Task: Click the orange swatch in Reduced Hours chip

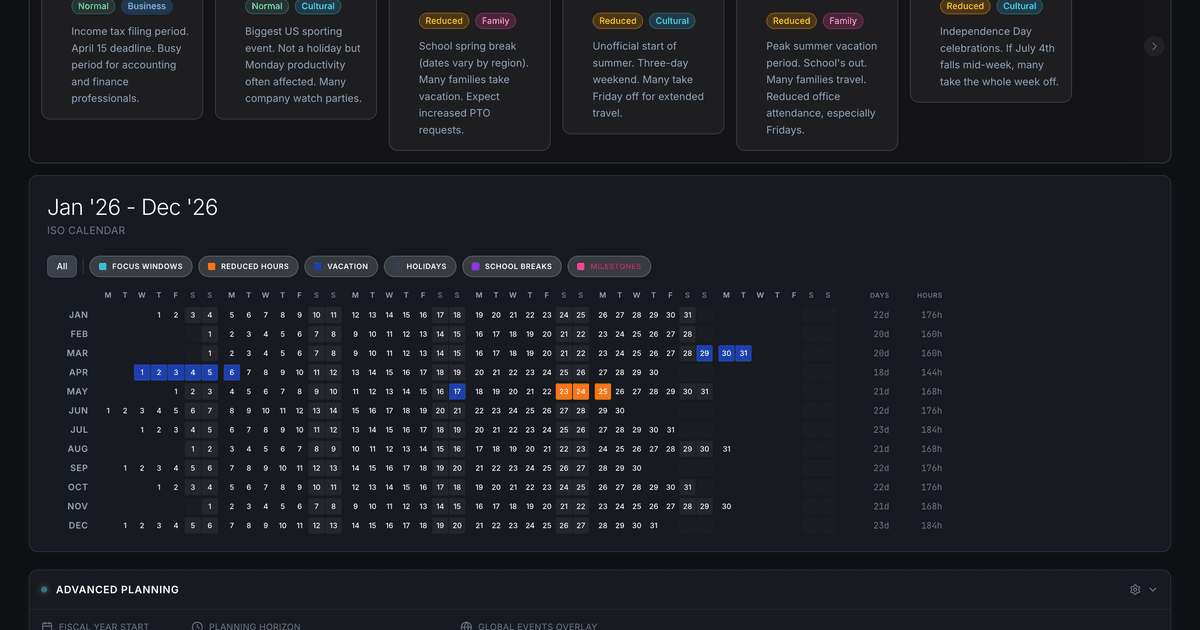Action: pyautogui.click(x=212, y=266)
